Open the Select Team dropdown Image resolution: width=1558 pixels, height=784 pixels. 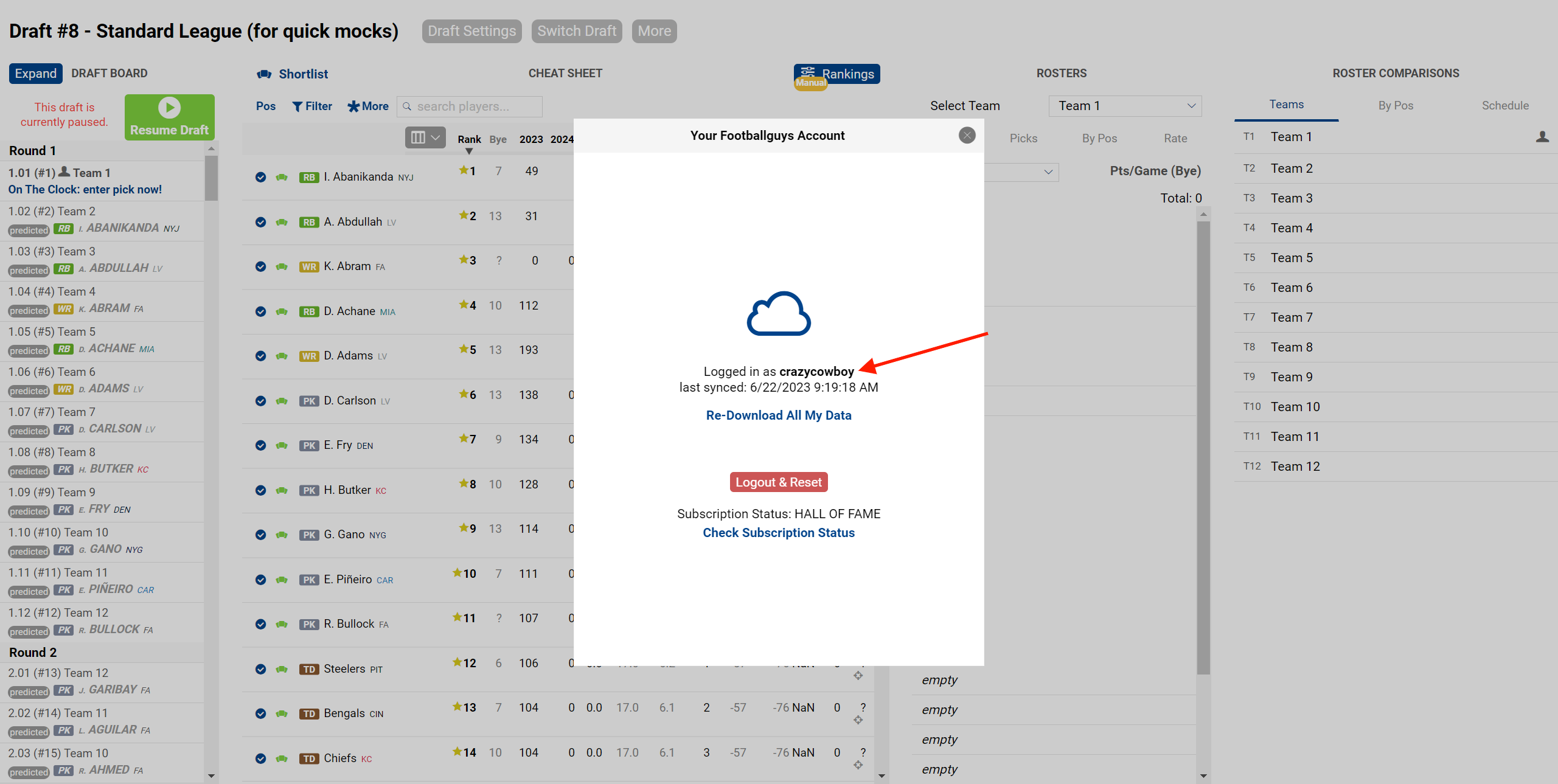click(x=1125, y=106)
